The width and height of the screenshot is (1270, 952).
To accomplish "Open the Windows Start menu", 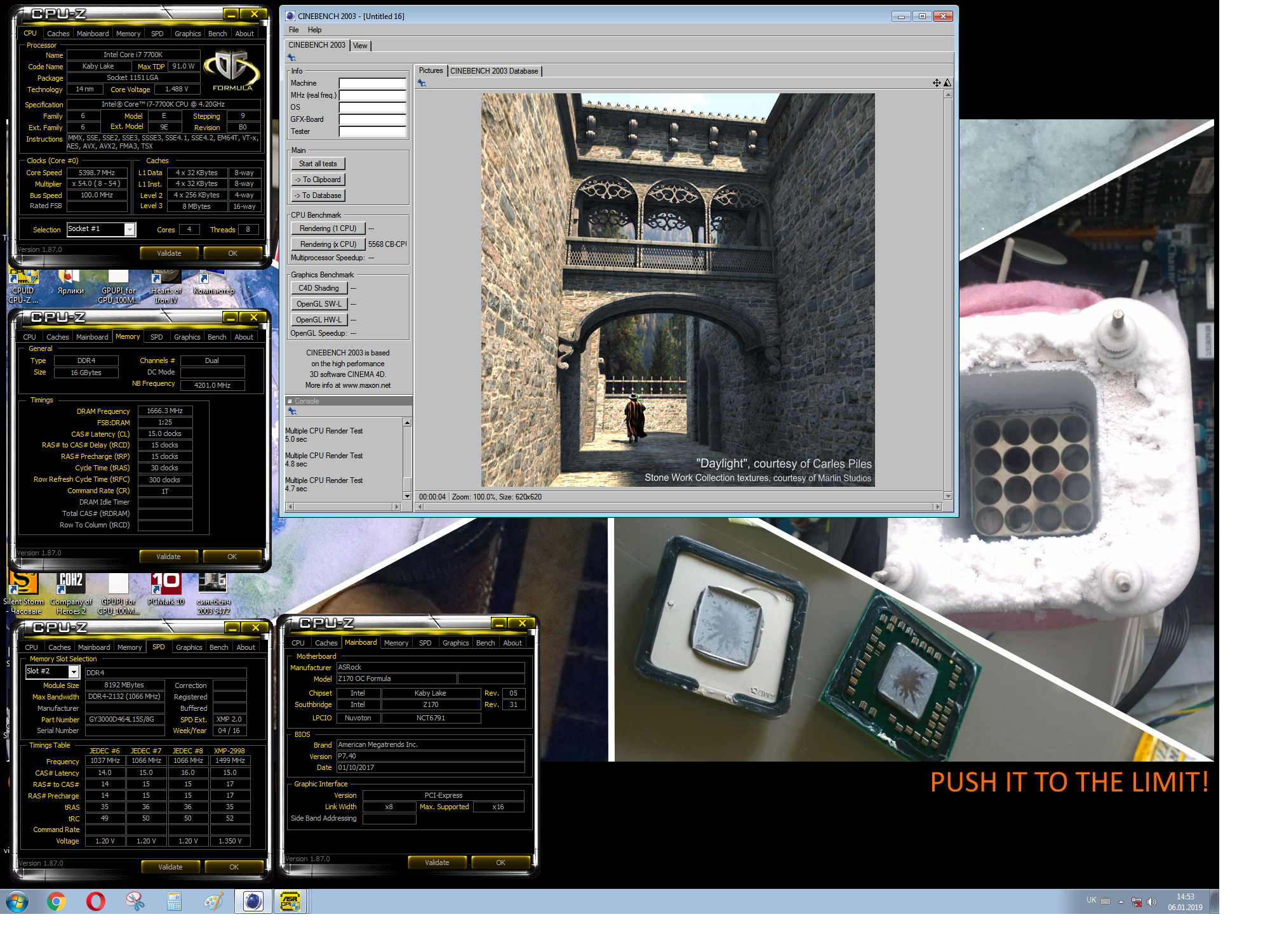I will click(x=17, y=901).
